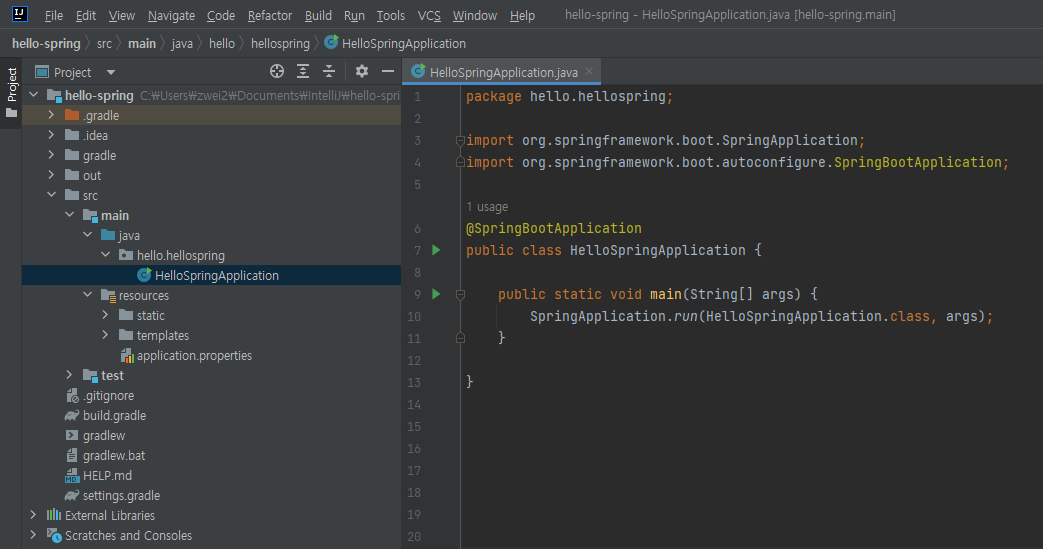Open the Build menu
Image resolution: width=1043 pixels, height=549 pixels.
coord(318,15)
